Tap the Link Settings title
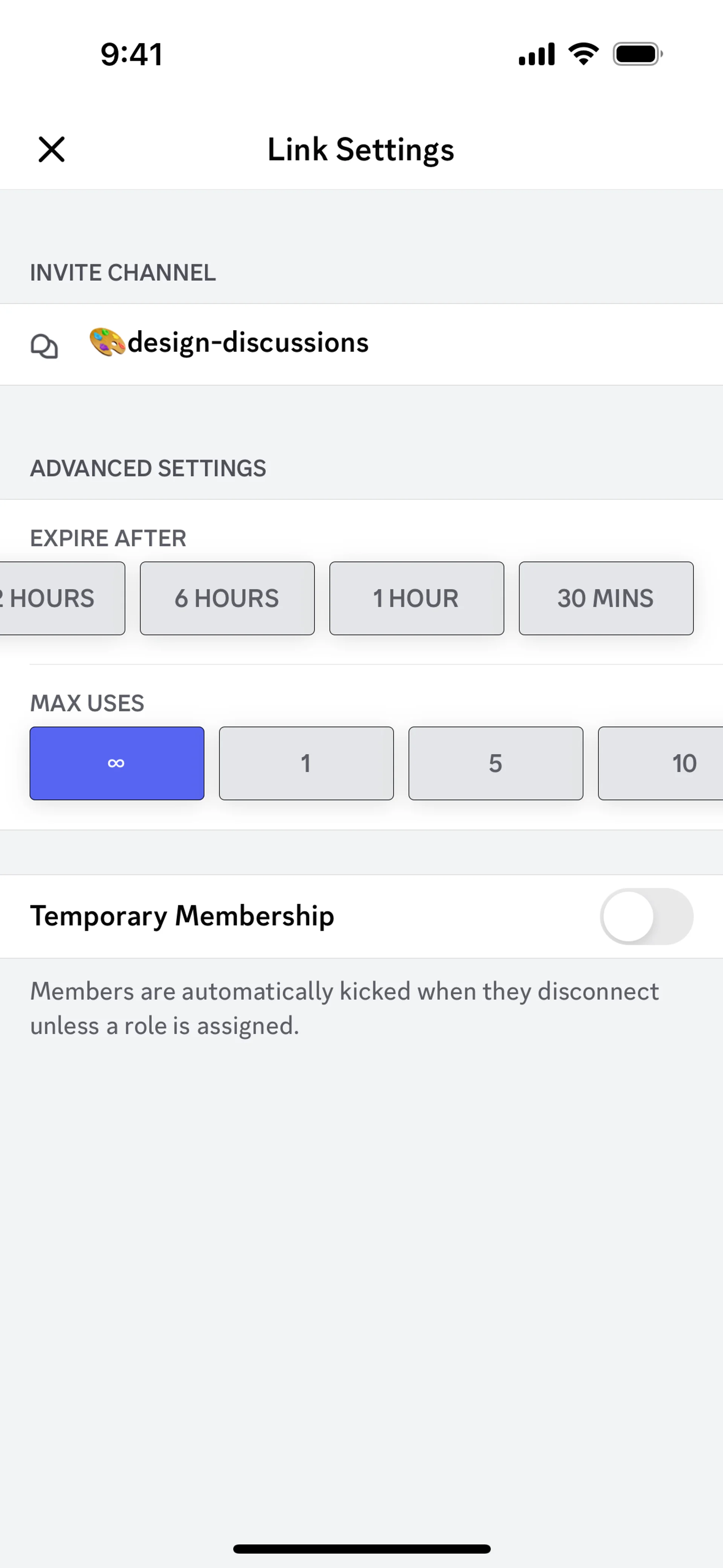The height and width of the screenshot is (1568, 723). (x=361, y=149)
